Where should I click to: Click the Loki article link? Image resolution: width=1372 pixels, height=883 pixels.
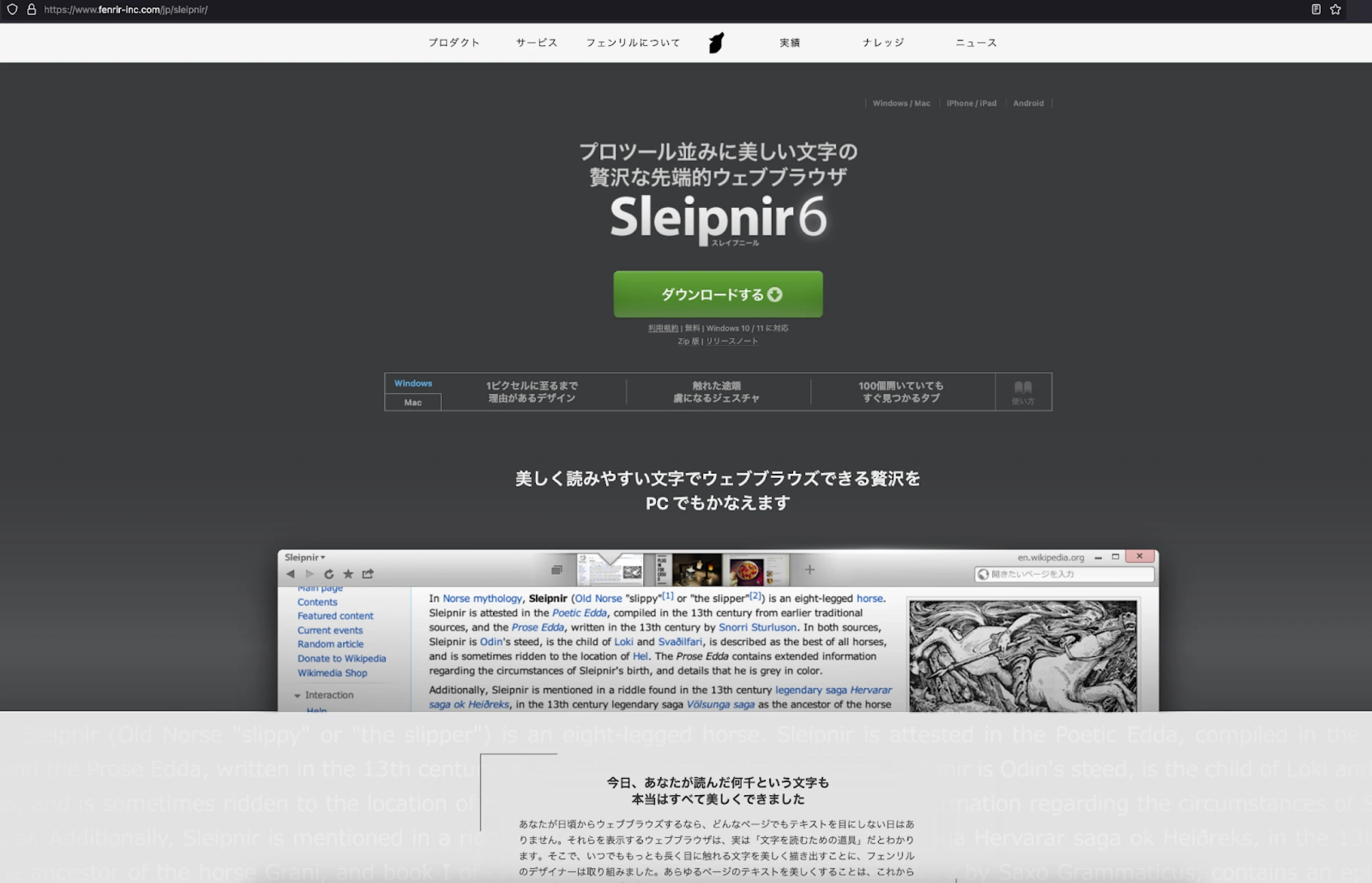coord(624,641)
